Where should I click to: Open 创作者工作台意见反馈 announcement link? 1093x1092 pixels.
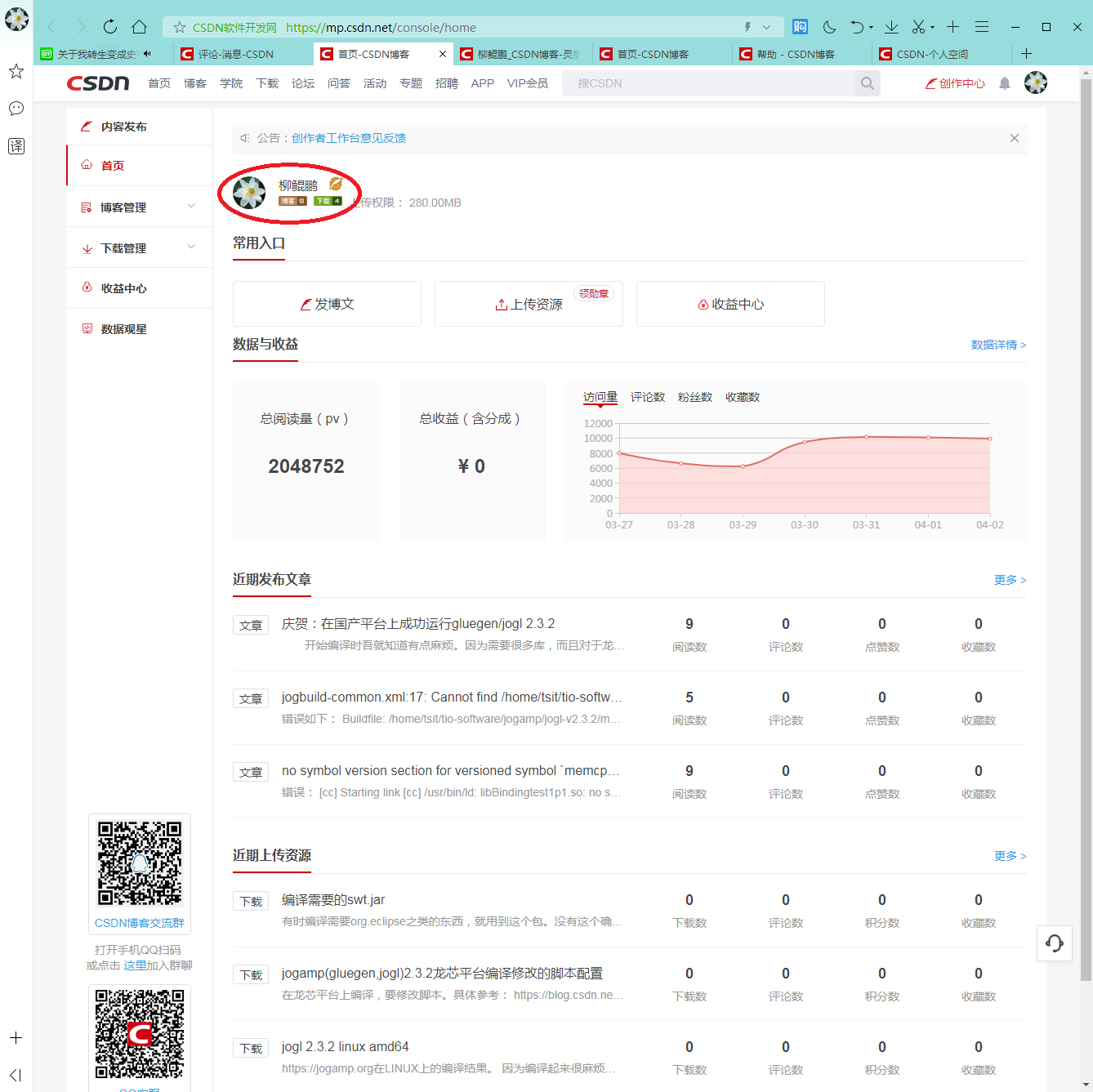tap(349, 138)
